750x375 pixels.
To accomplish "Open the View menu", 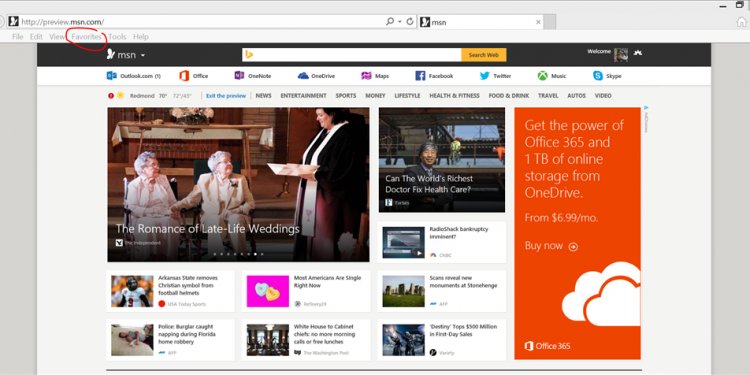I will coord(57,36).
